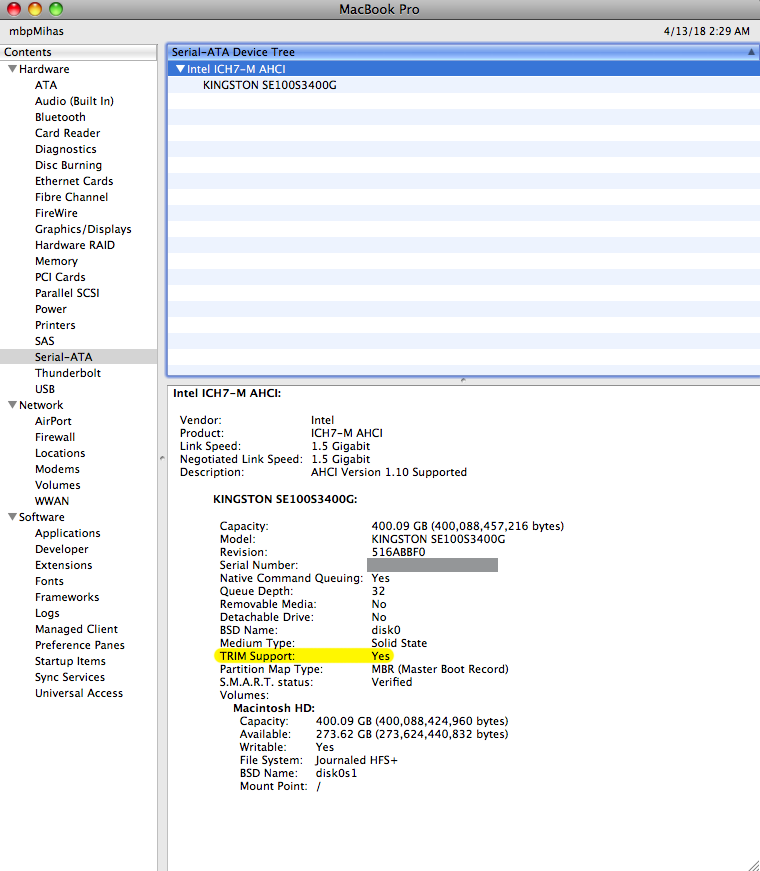760x871 pixels.
Task: Click the yellow minimize window button
Action: (34, 8)
